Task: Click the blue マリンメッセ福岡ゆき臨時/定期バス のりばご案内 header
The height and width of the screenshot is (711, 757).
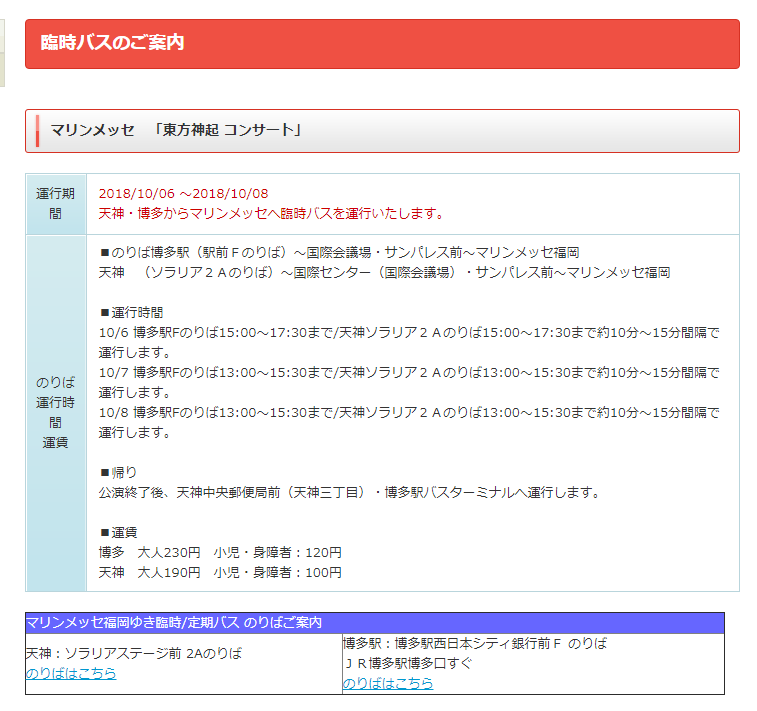Action: coord(375,623)
